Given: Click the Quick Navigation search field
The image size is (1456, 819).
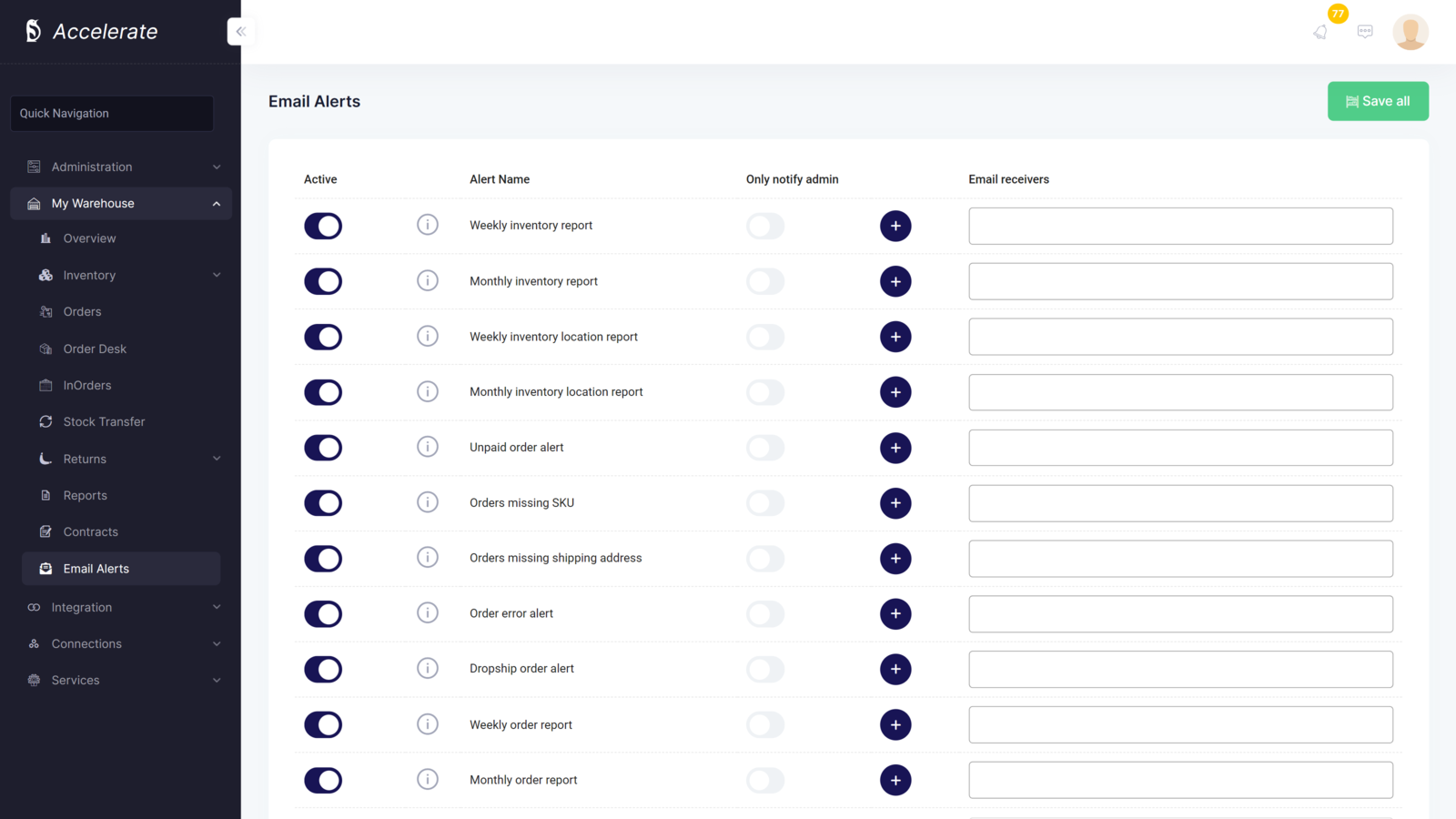Looking at the screenshot, I should tap(111, 113).
